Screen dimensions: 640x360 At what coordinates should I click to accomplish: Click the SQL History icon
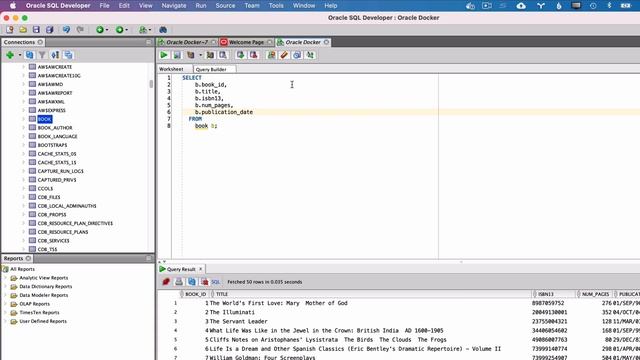point(297,55)
